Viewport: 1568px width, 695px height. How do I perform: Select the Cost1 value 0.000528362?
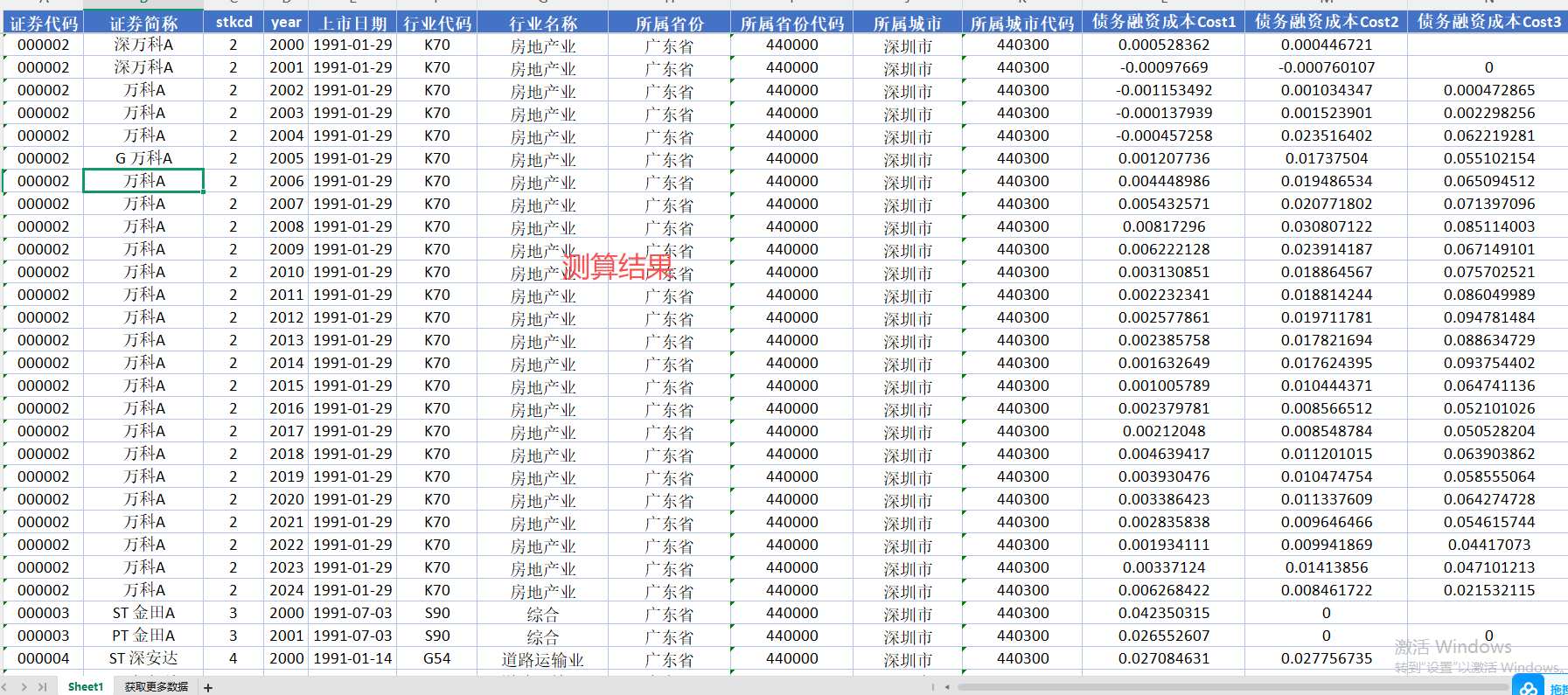click(1164, 45)
